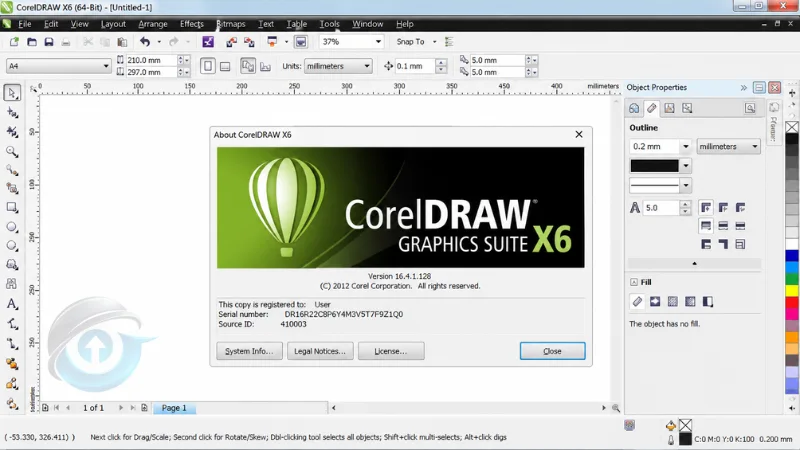Toggle Current page layout button
The image size is (800, 450).
click(265, 66)
